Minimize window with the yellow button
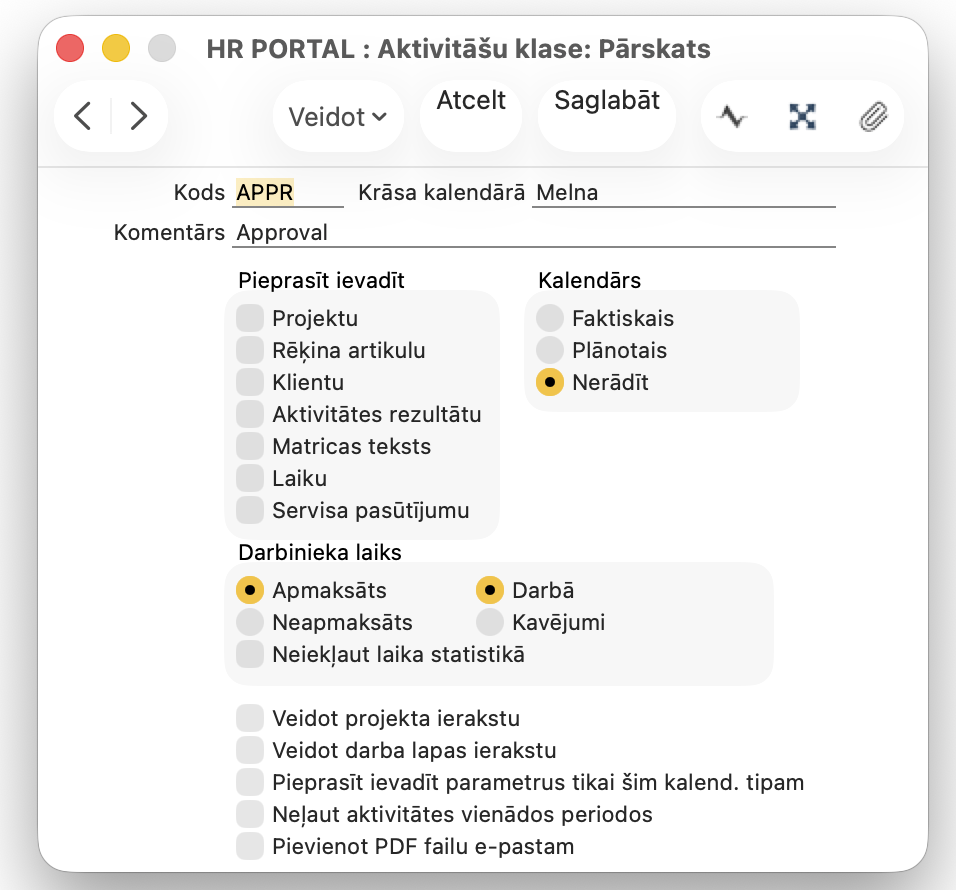This screenshot has width=956, height=890. (116, 48)
